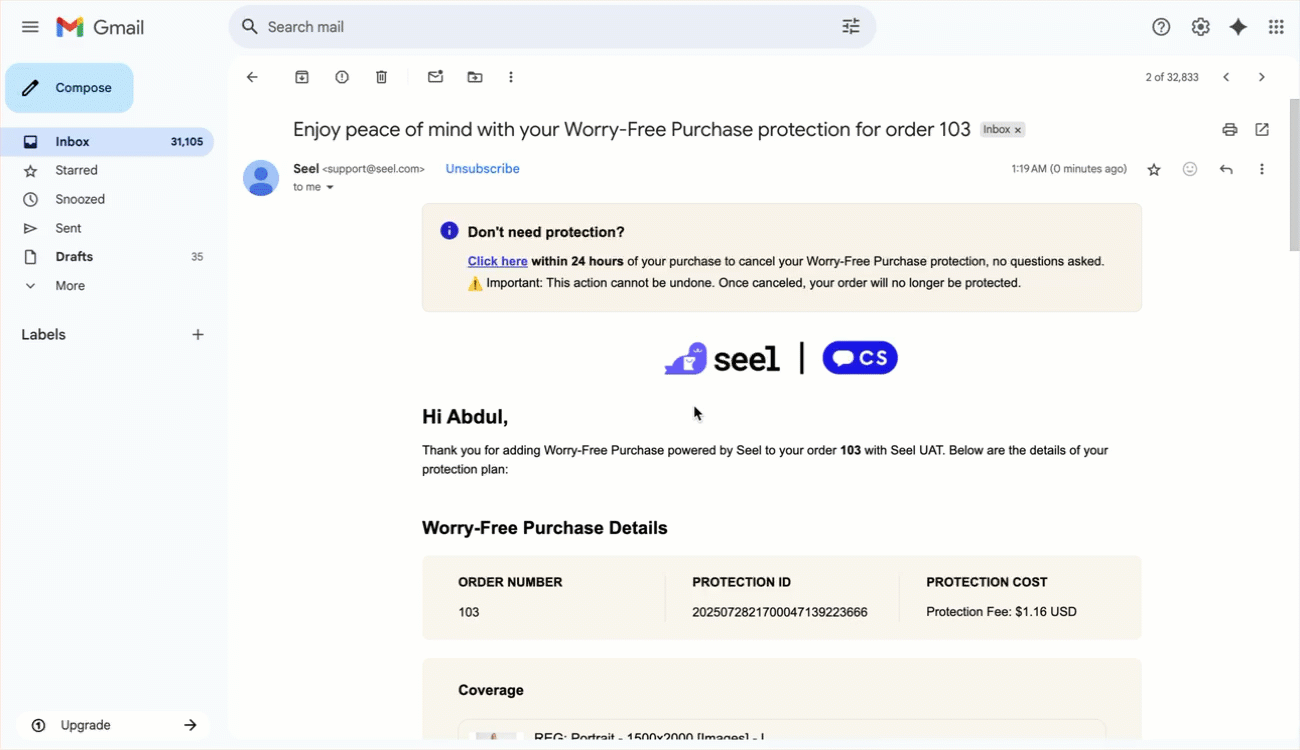Go to the Drafts folder
1300x750 pixels.
(x=74, y=257)
